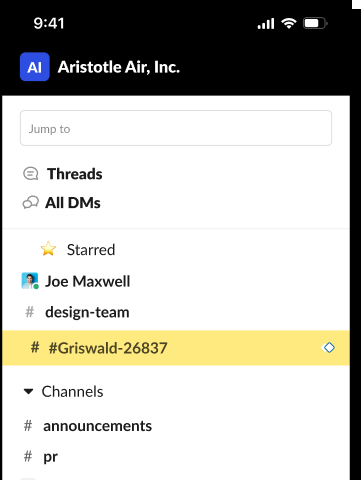Image resolution: width=362 pixels, height=480 pixels.
Task: Open the design-team channel
Action: point(87,313)
